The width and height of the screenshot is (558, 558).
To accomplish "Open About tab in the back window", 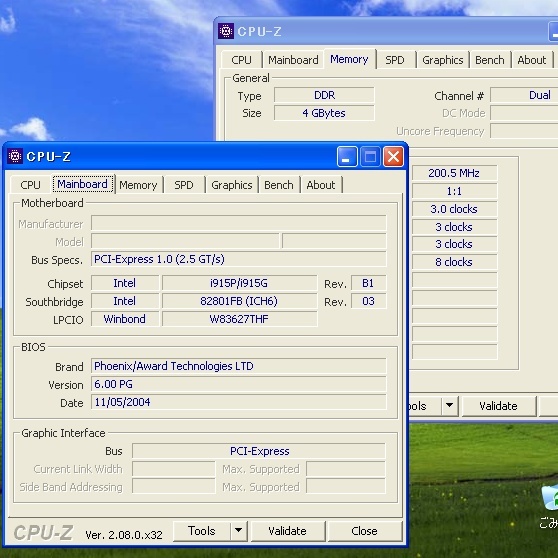I will (x=532, y=60).
